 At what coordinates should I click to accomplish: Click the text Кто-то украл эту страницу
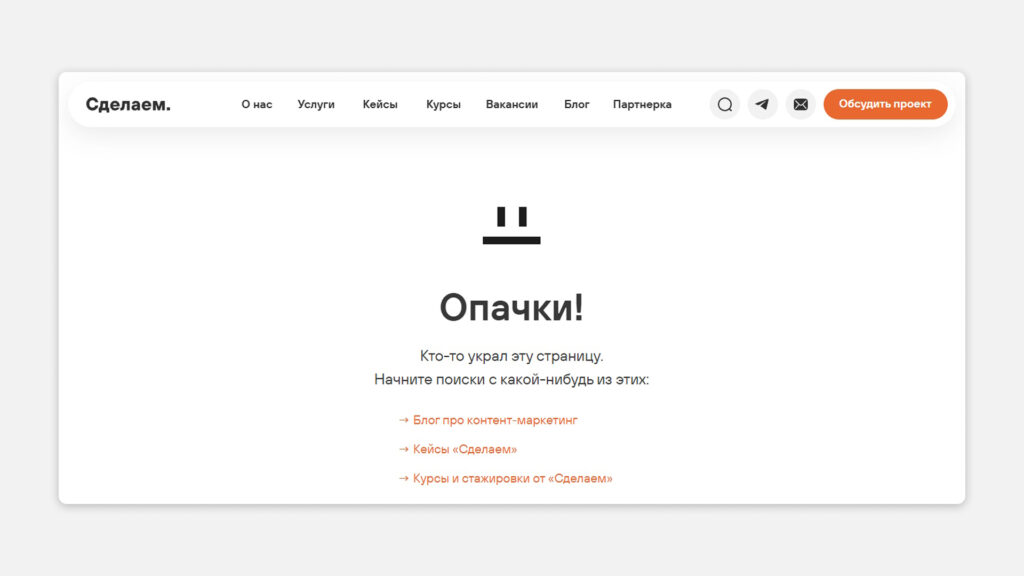tap(511, 356)
